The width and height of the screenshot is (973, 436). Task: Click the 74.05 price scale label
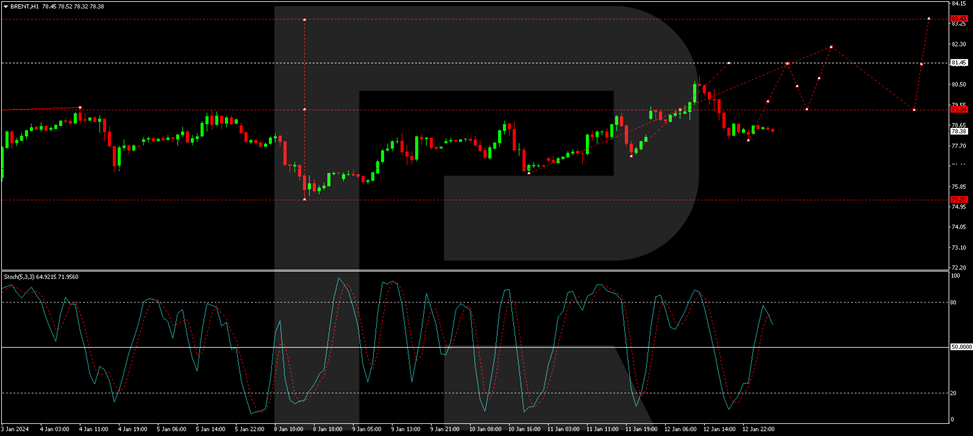click(959, 228)
